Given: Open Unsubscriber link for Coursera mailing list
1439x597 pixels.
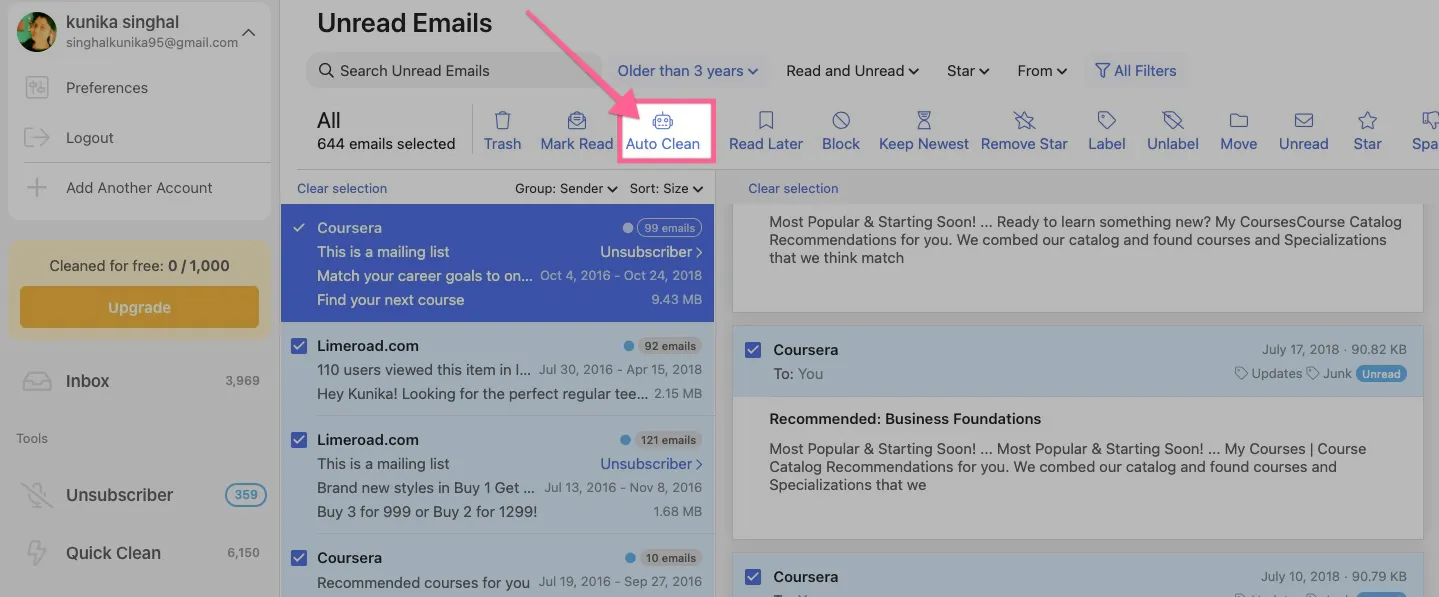Looking at the screenshot, I should [x=651, y=252].
